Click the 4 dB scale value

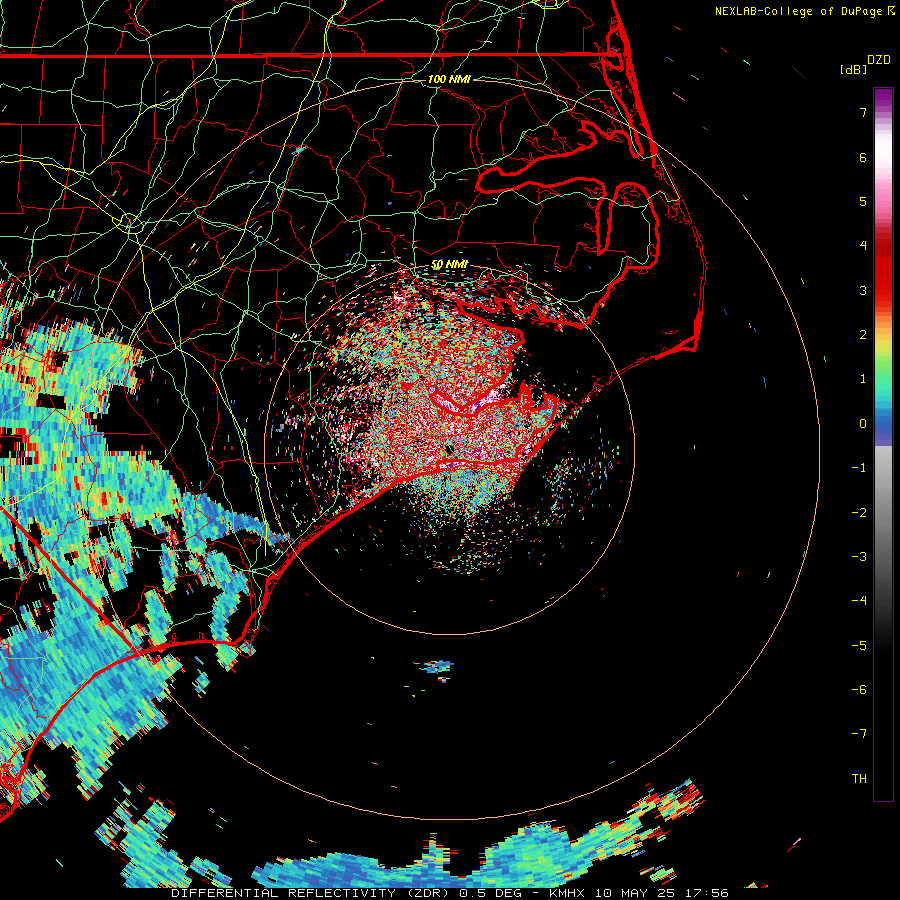click(x=863, y=246)
